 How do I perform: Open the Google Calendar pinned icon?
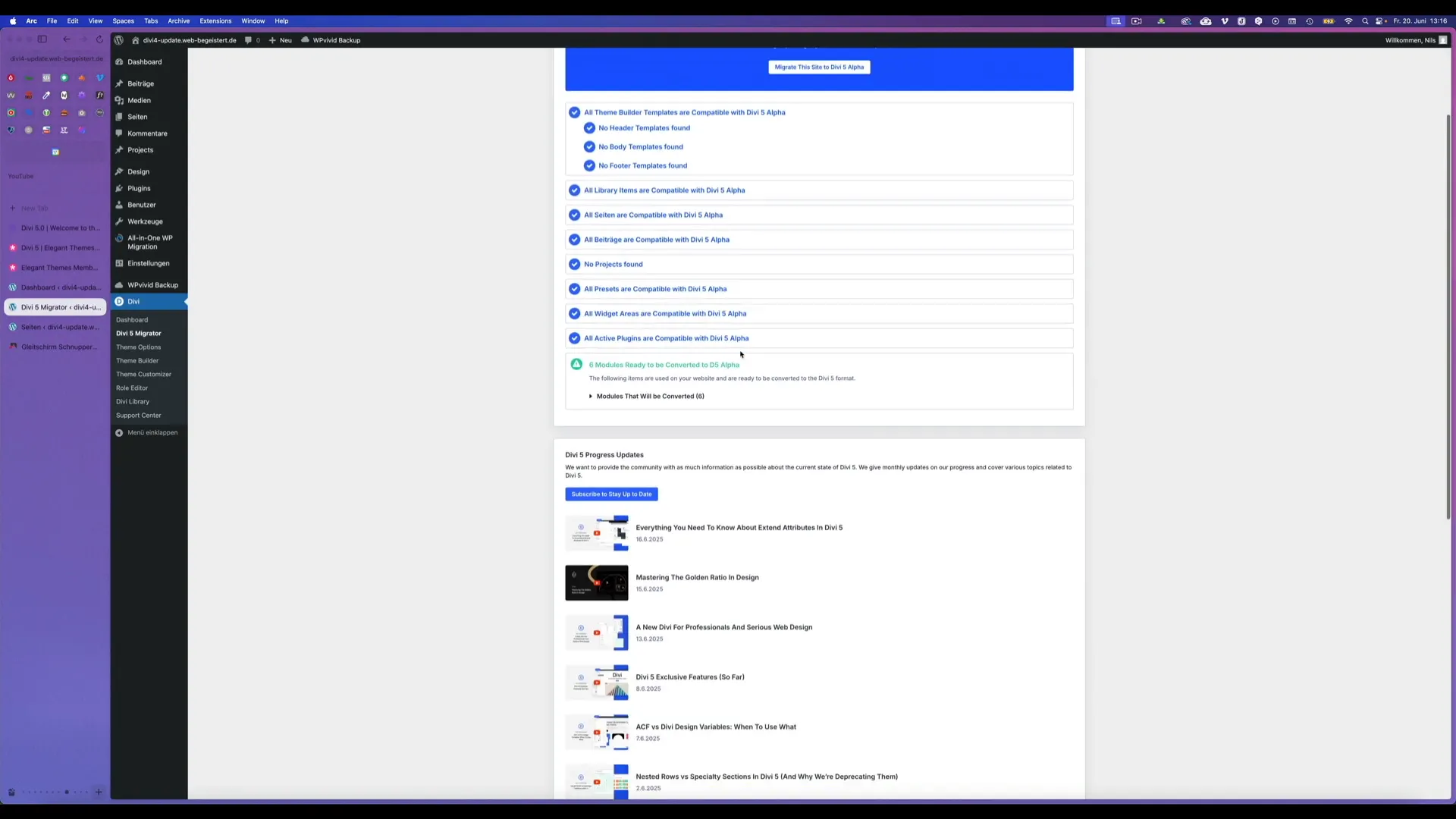(55, 152)
